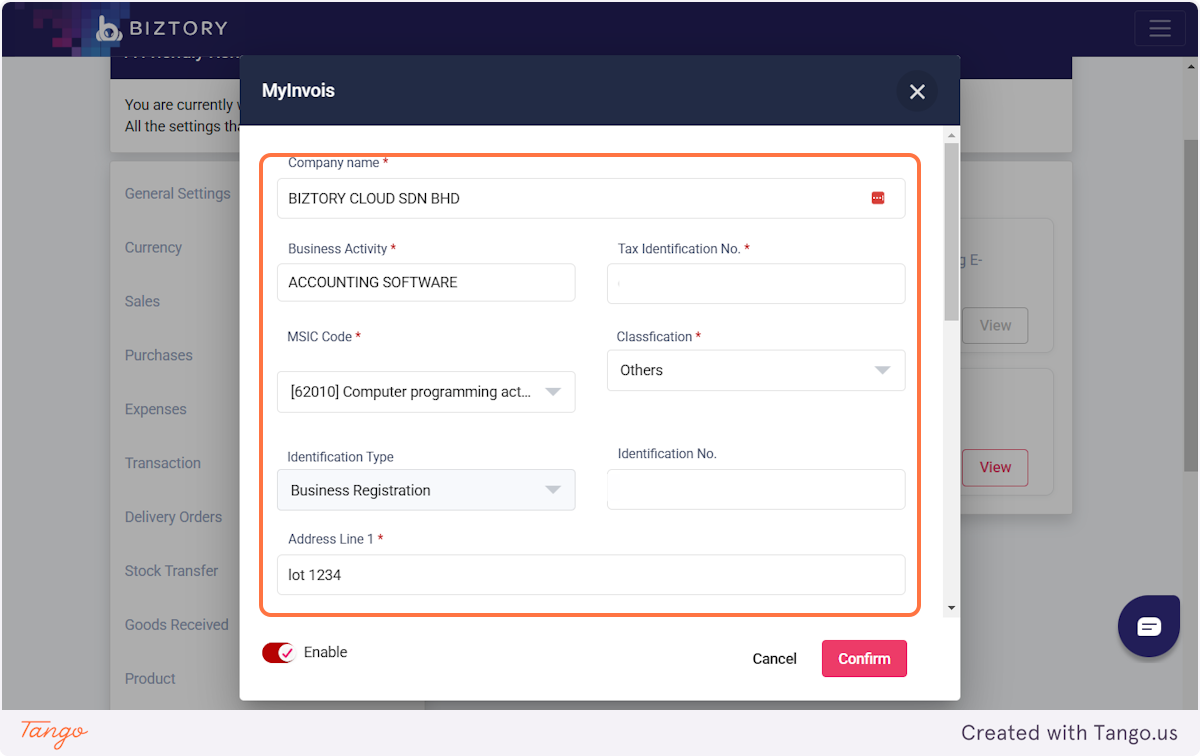Cancel the MyInvois dialog
This screenshot has height=756, width=1200.
pyautogui.click(x=774, y=659)
